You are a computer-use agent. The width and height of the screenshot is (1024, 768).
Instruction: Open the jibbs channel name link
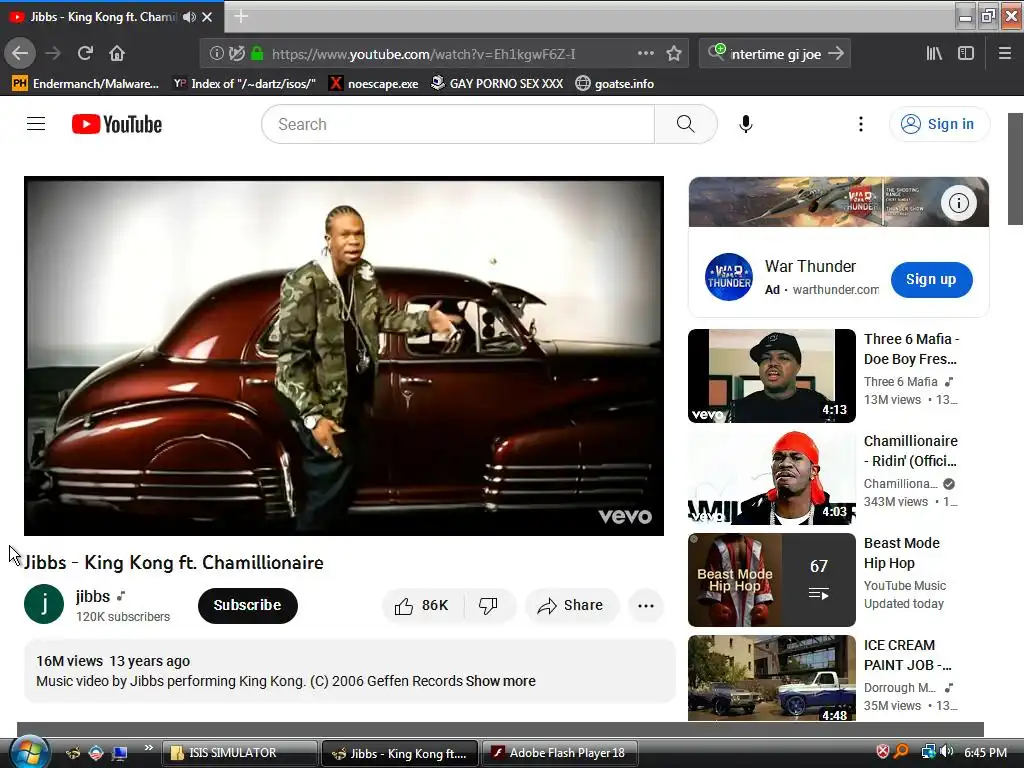coord(93,596)
